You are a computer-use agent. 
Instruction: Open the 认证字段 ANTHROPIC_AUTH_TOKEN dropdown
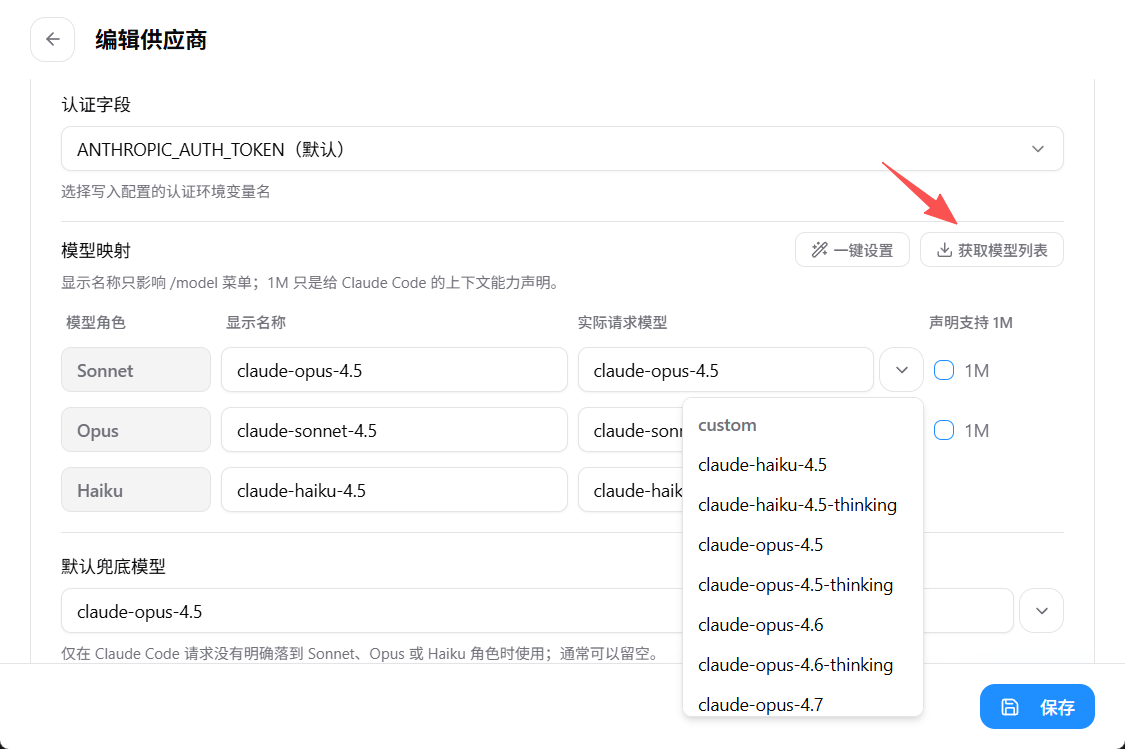point(562,149)
